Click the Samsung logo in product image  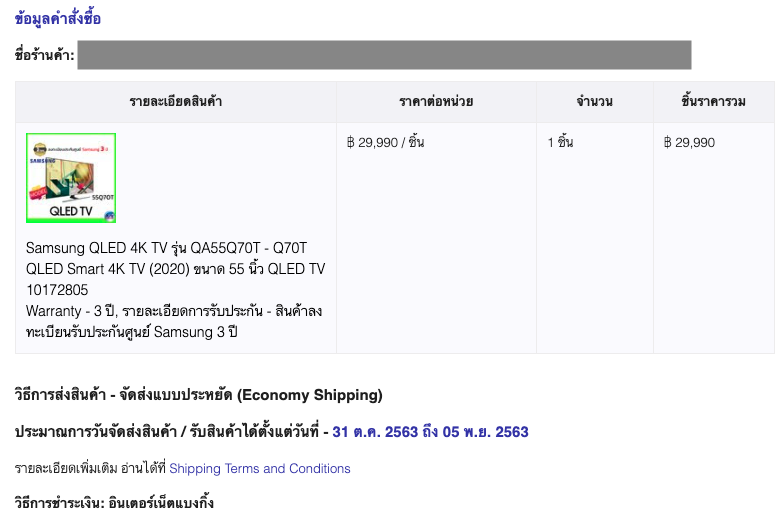coord(41,159)
